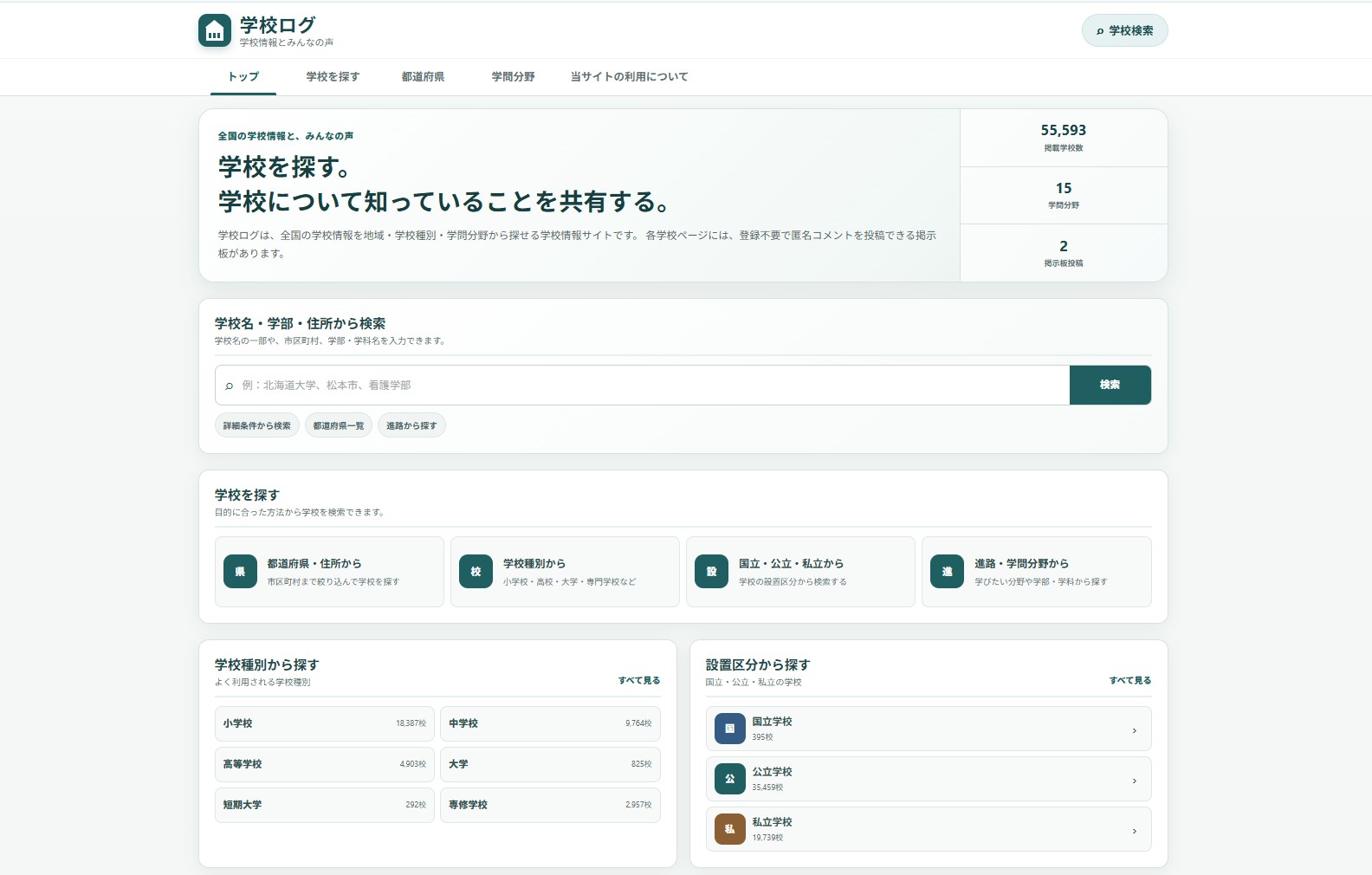This screenshot has width=1372, height=875.
Task: Click すべて見る under 設置区分から探す
Action: click(1130, 681)
